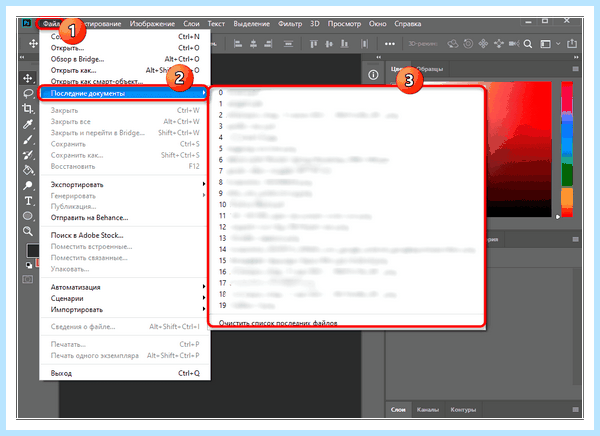Click the distribute vertically icon
The height and width of the screenshot is (436, 600).
point(288,44)
